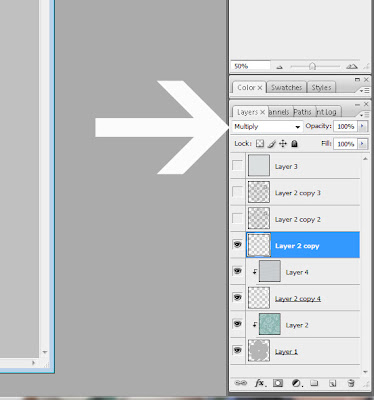374x400 pixels.
Task: Create new fill or adjustment layer
Action: click(296, 383)
